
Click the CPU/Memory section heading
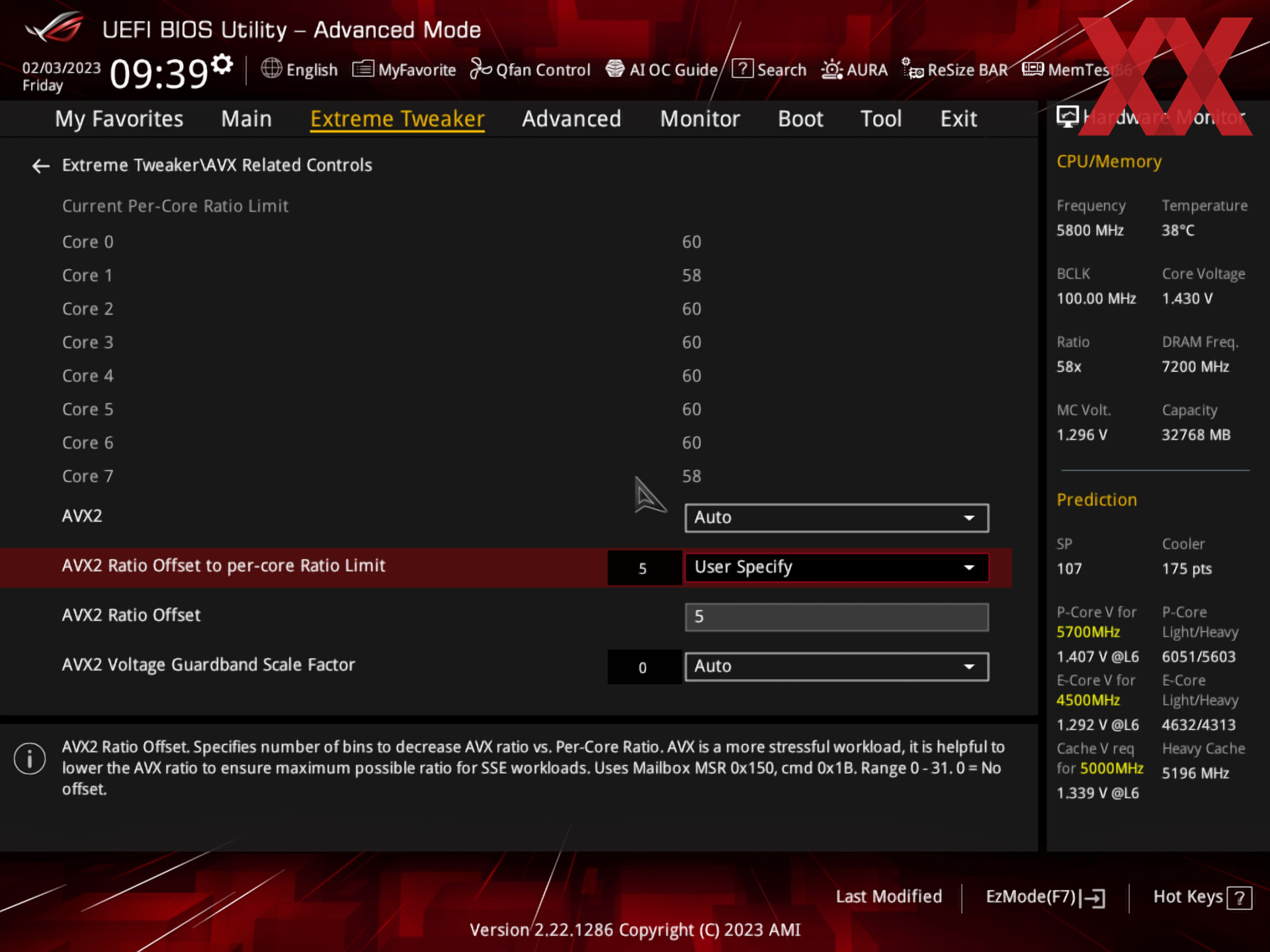point(1109,161)
